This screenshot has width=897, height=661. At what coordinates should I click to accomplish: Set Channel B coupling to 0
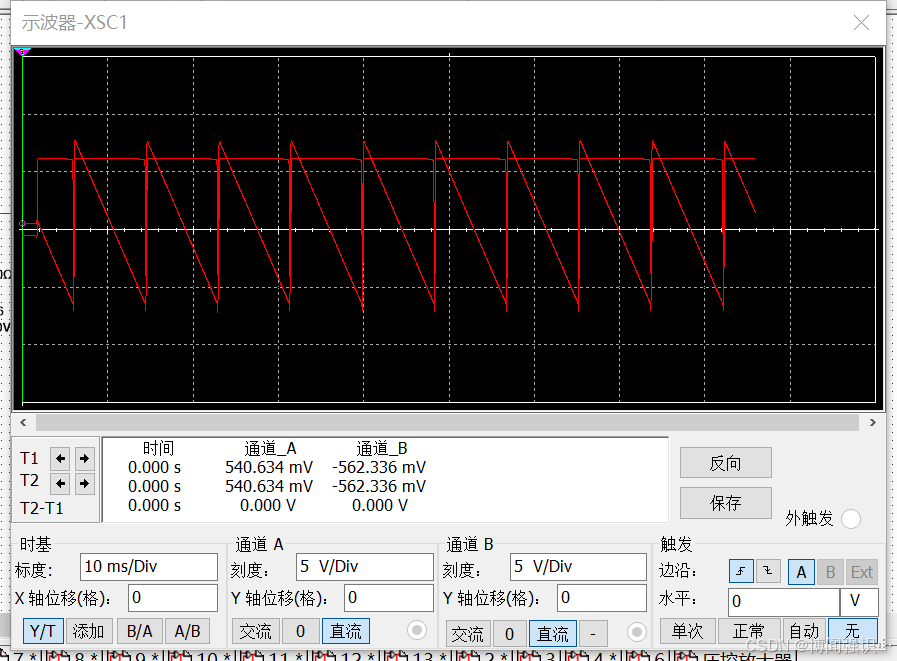509,634
